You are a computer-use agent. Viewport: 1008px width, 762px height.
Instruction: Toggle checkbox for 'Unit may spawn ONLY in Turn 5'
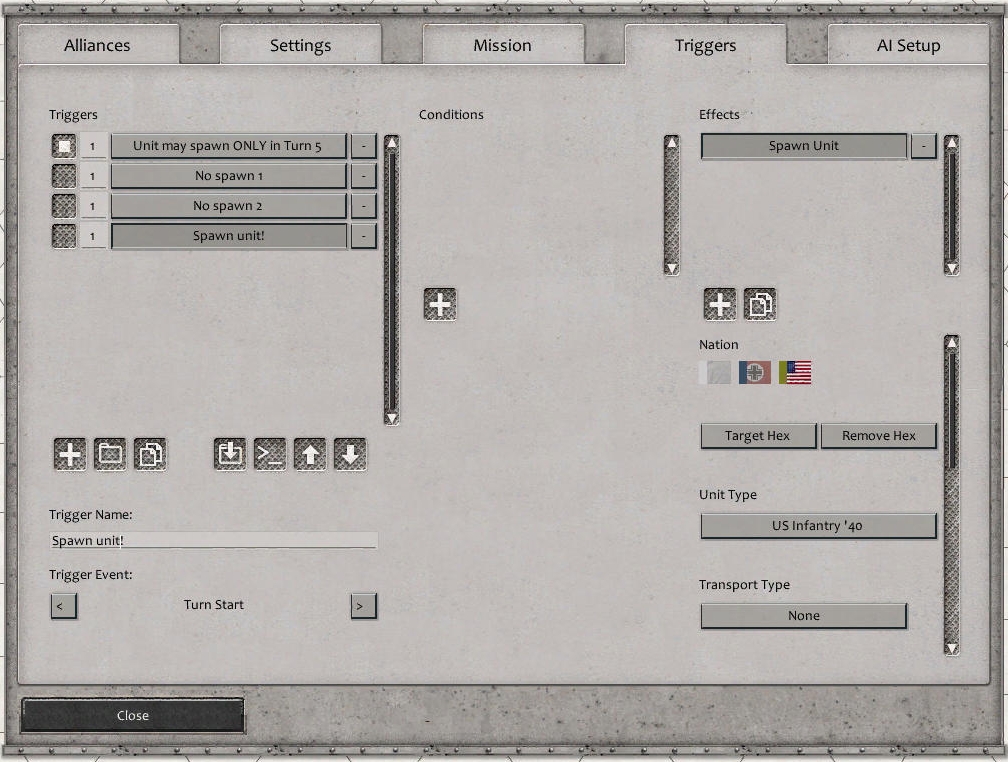[64, 146]
